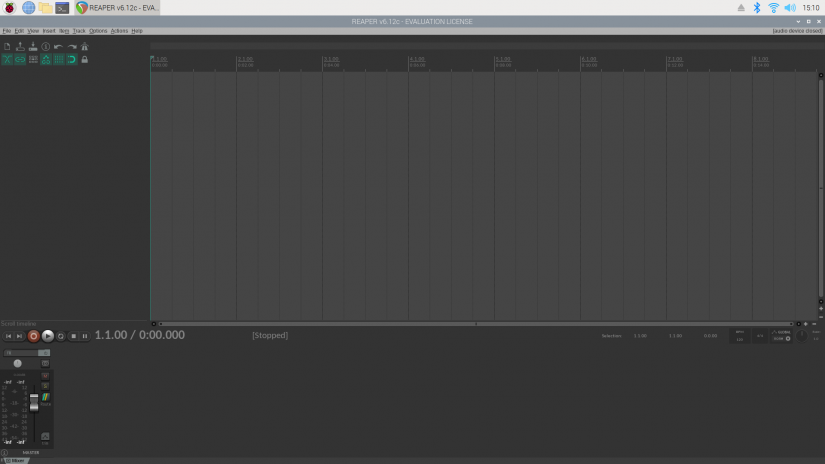This screenshot has height=464, width=825.
Task: Toggle the master FX bypass power button
Action: coord(45,353)
